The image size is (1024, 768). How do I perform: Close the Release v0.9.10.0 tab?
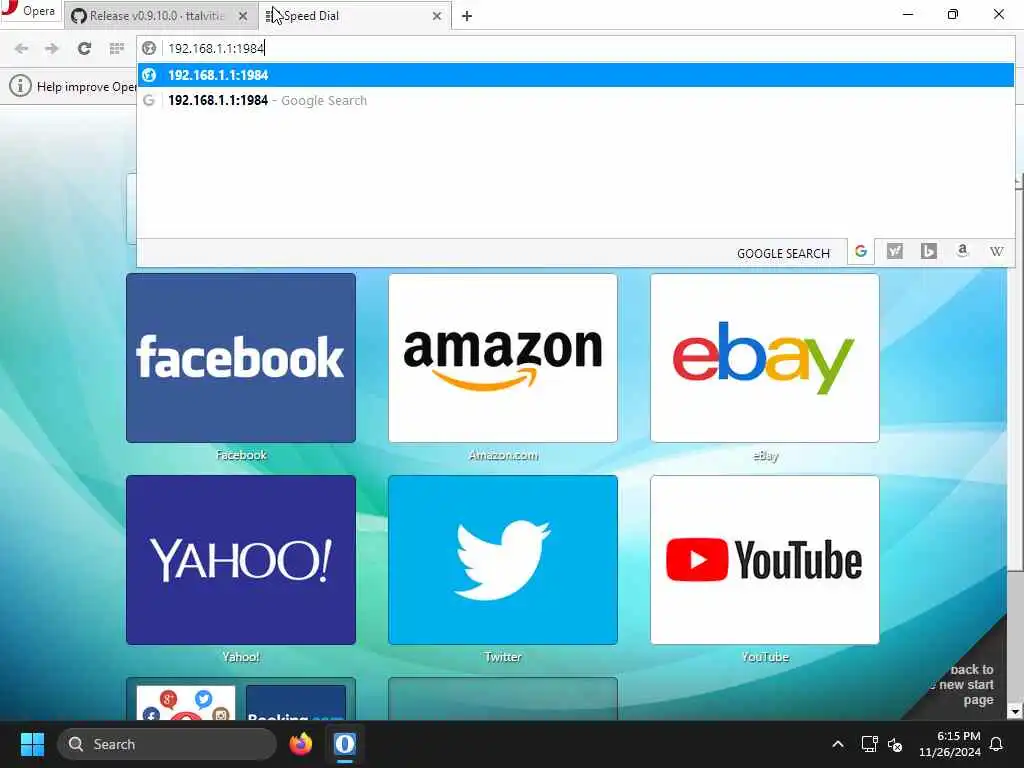click(x=243, y=16)
